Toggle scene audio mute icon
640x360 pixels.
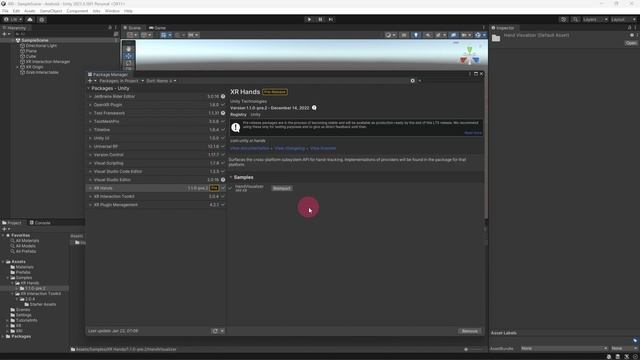[428, 35]
